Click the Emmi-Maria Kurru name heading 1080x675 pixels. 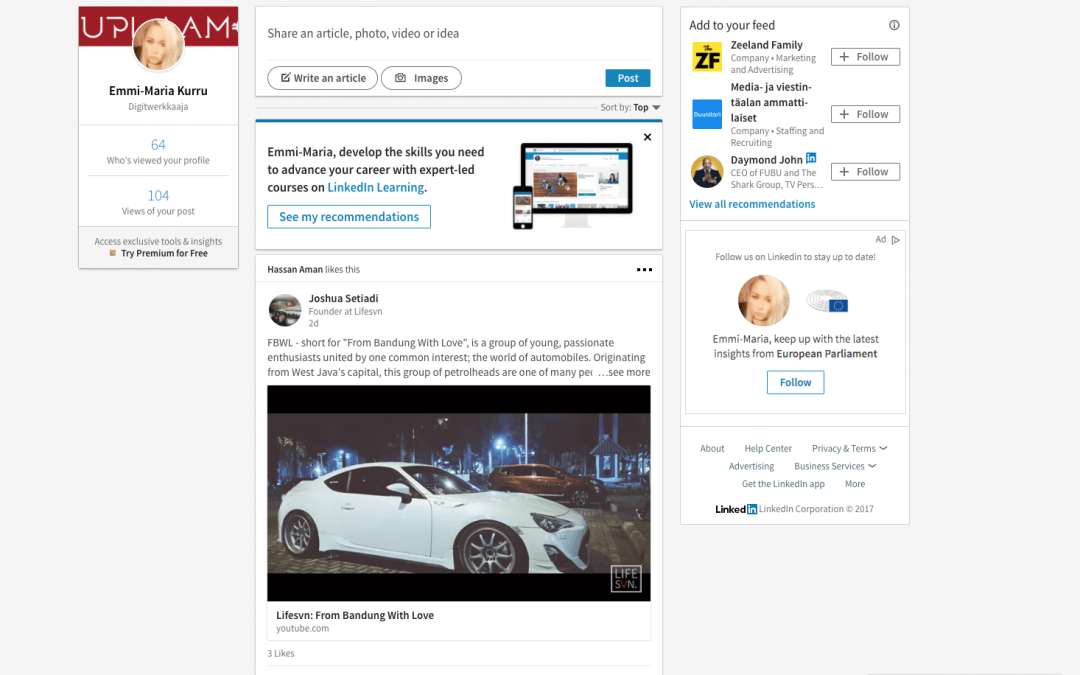tap(158, 91)
